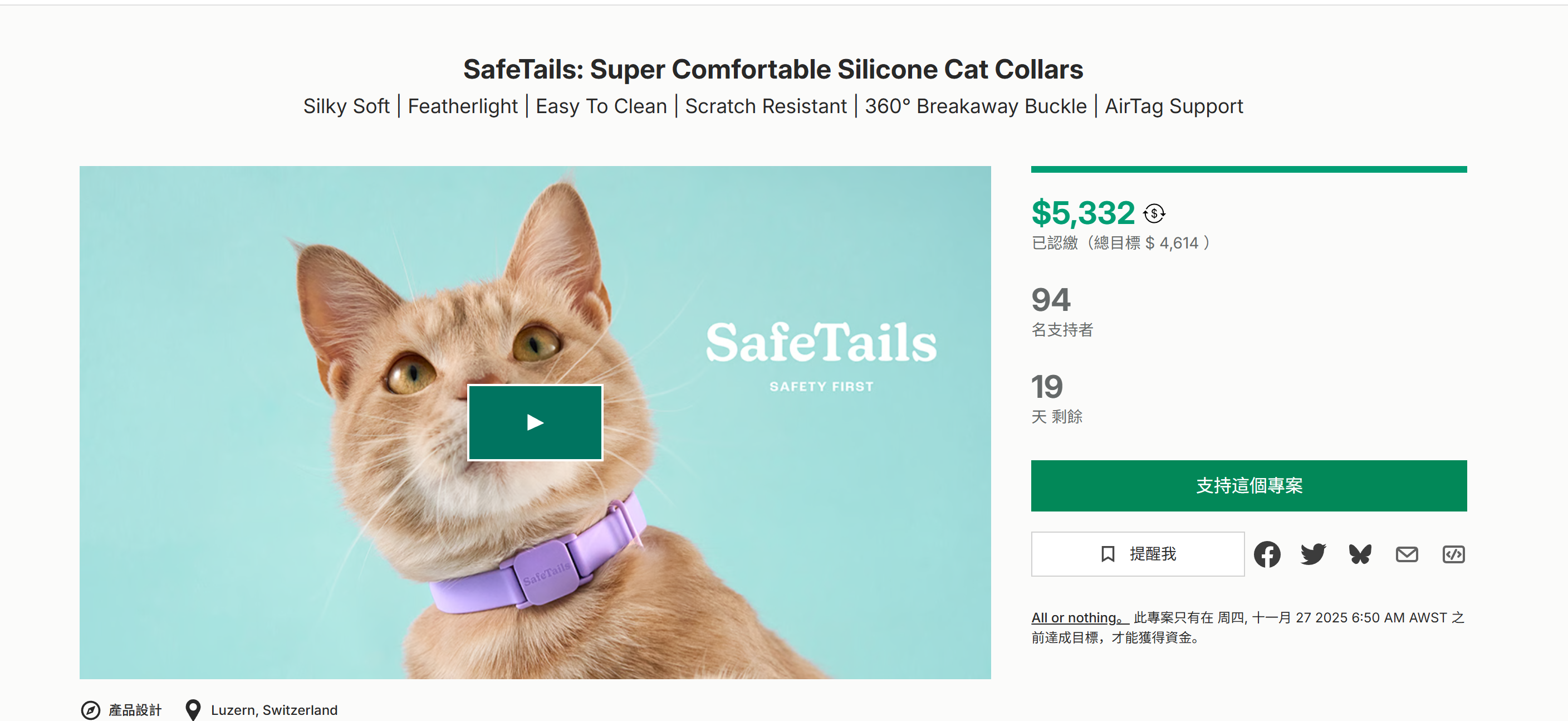Image resolution: width=1568 pixels, height=721 pixels.
Task: Click the 94 名支持者 backer count
Action: pos(1051,300)
